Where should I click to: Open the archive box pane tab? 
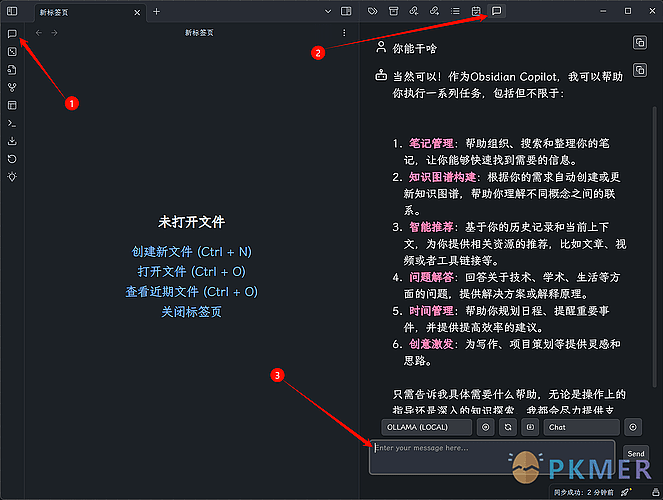tap(393, 11)
